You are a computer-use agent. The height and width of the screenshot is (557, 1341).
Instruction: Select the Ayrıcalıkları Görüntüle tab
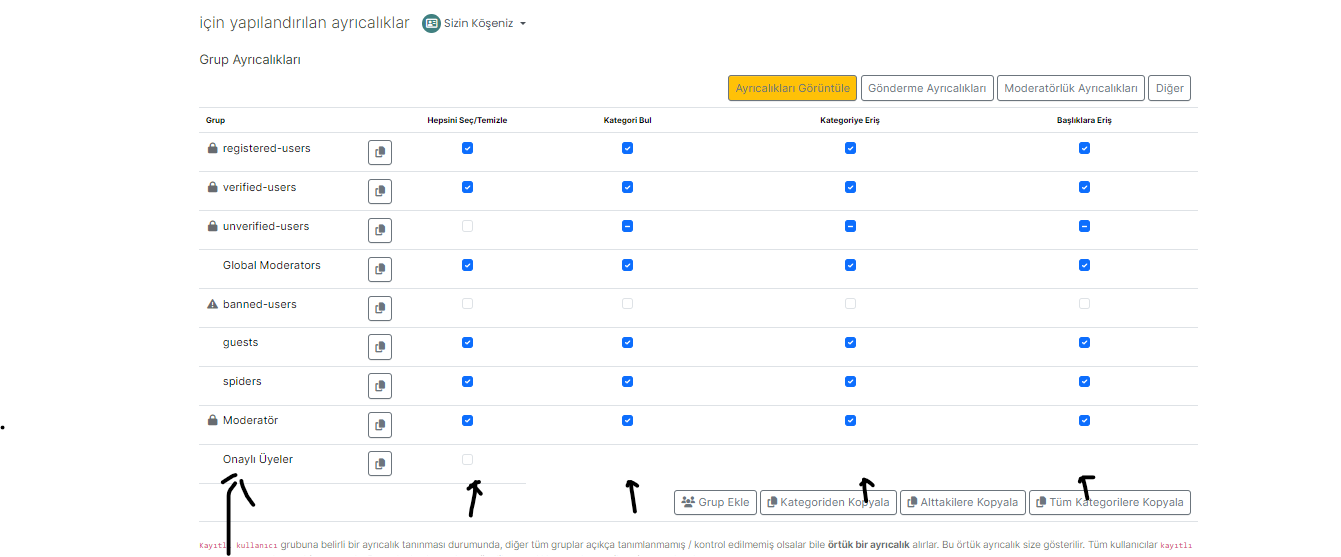click(792, 88)
